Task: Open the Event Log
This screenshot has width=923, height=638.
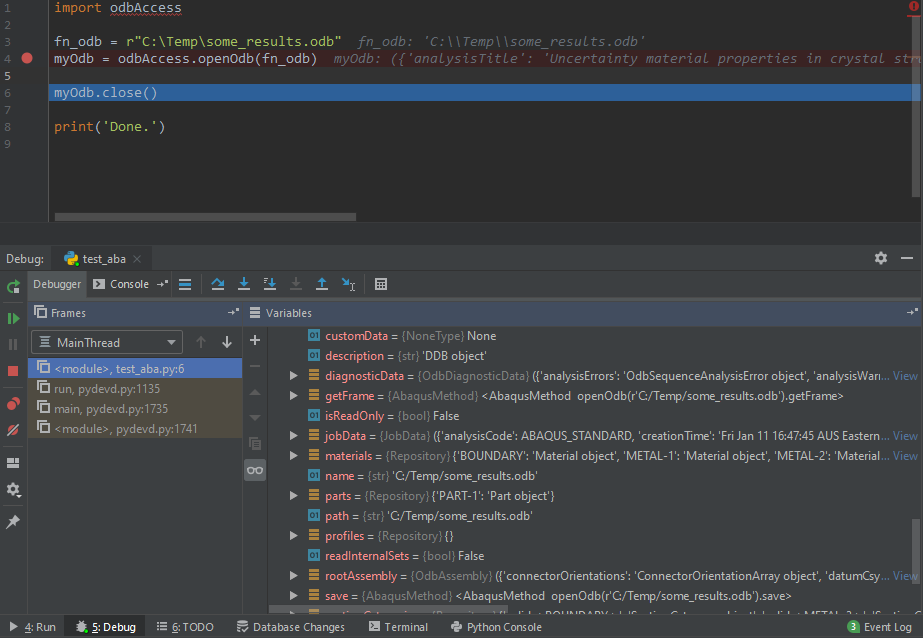Action: click(880, 627)
